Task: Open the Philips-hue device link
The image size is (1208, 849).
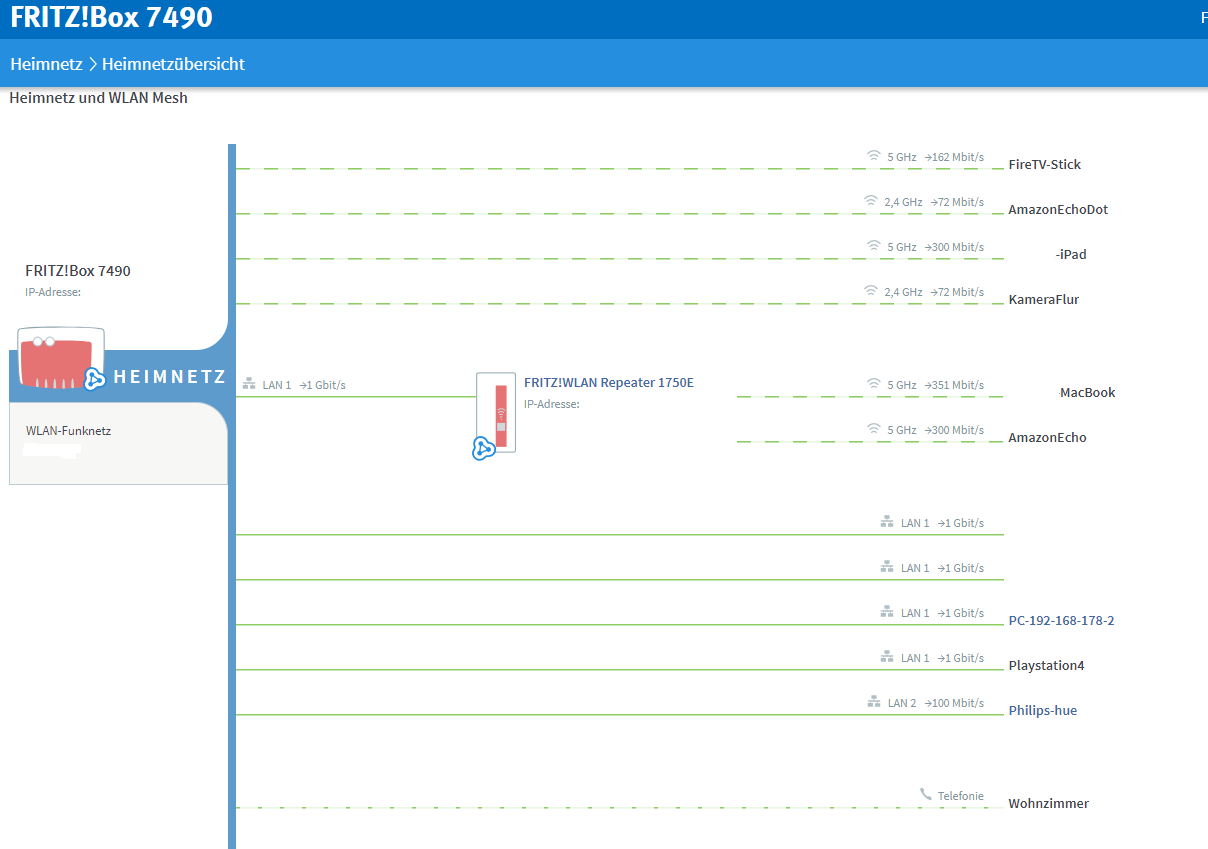Action: pyautogui.click(x=1043, y=711)
